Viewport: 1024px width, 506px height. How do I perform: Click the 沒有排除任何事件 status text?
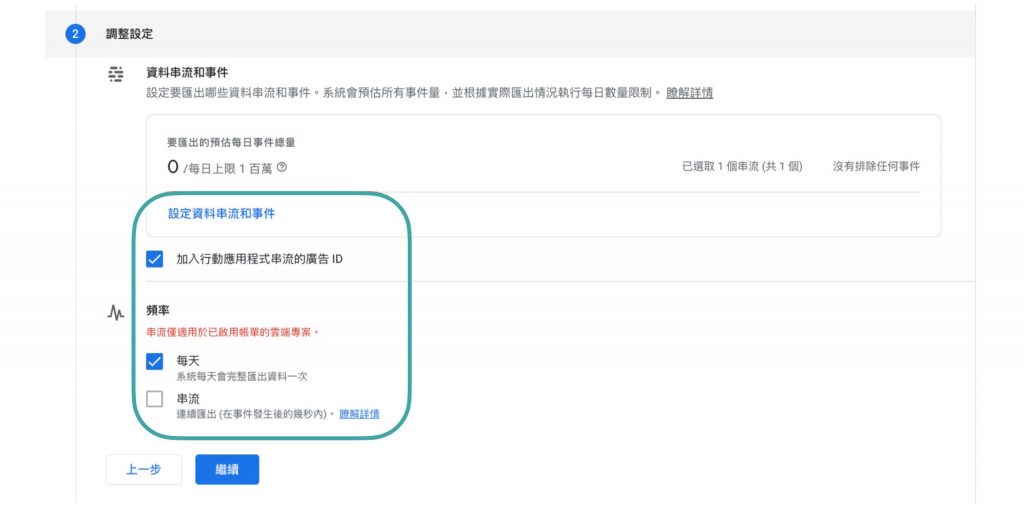[876, 166]
